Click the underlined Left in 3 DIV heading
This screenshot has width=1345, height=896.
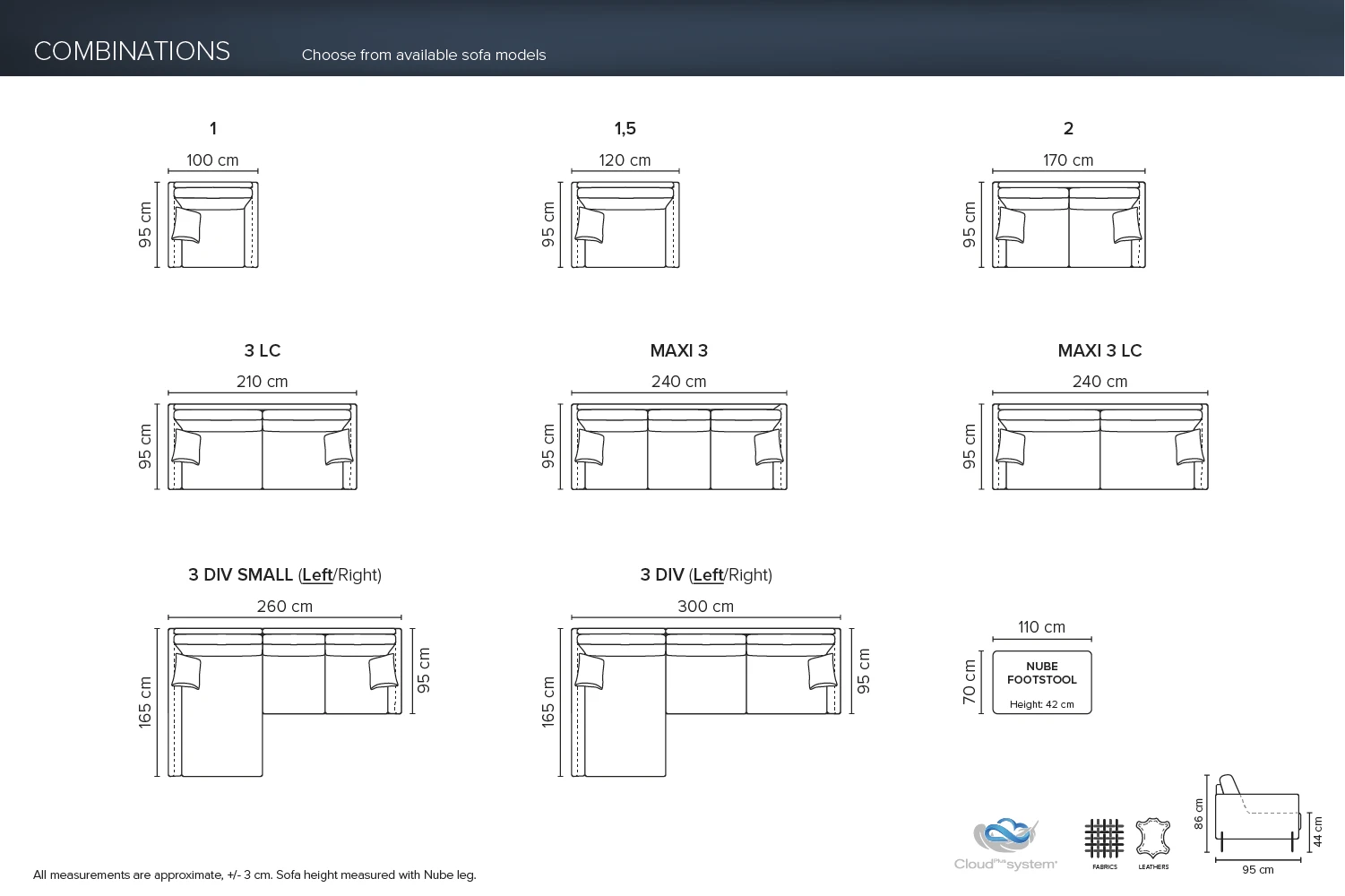(x=708, y=575)
